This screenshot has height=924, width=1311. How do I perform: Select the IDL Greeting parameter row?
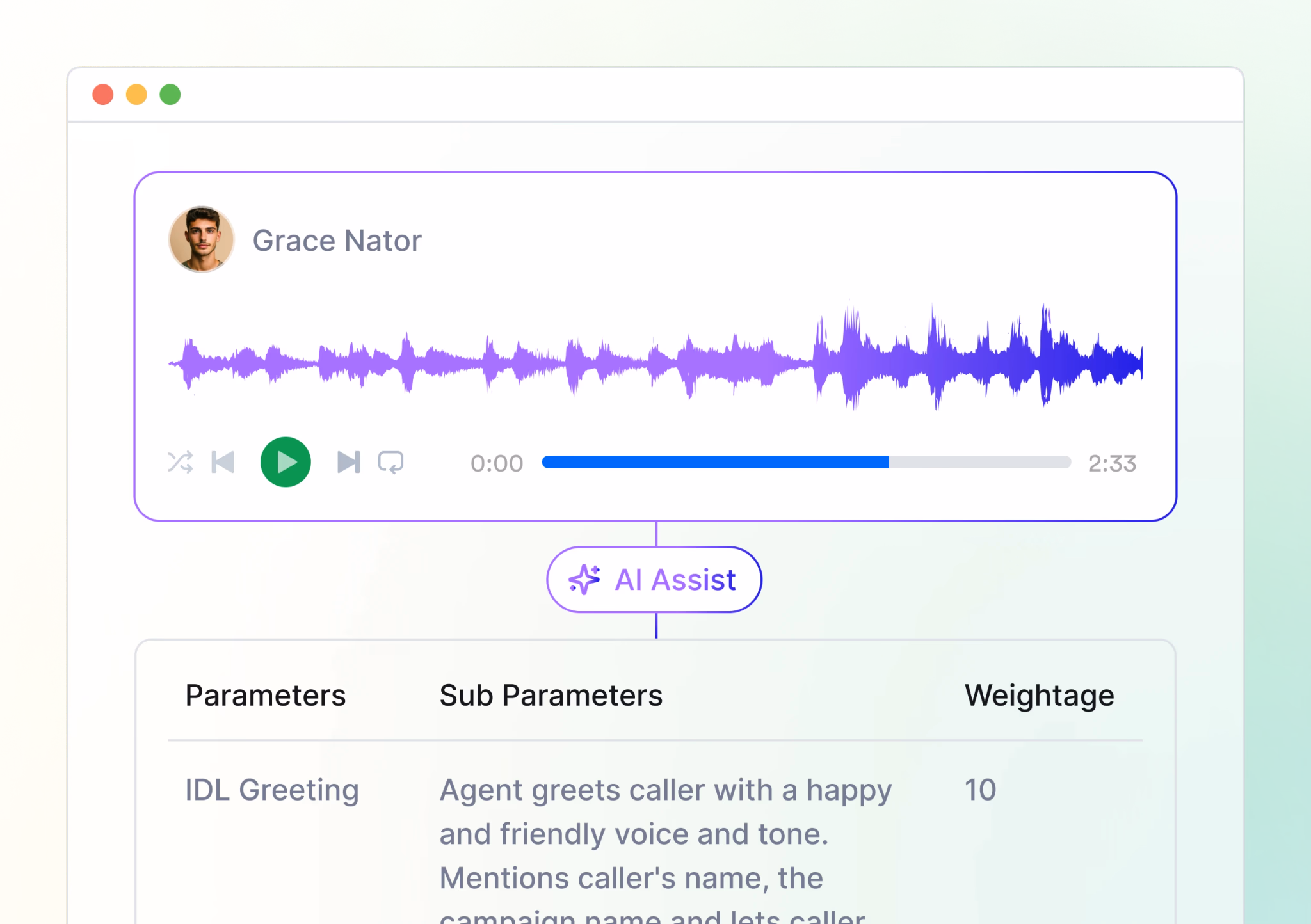point(271,790)
